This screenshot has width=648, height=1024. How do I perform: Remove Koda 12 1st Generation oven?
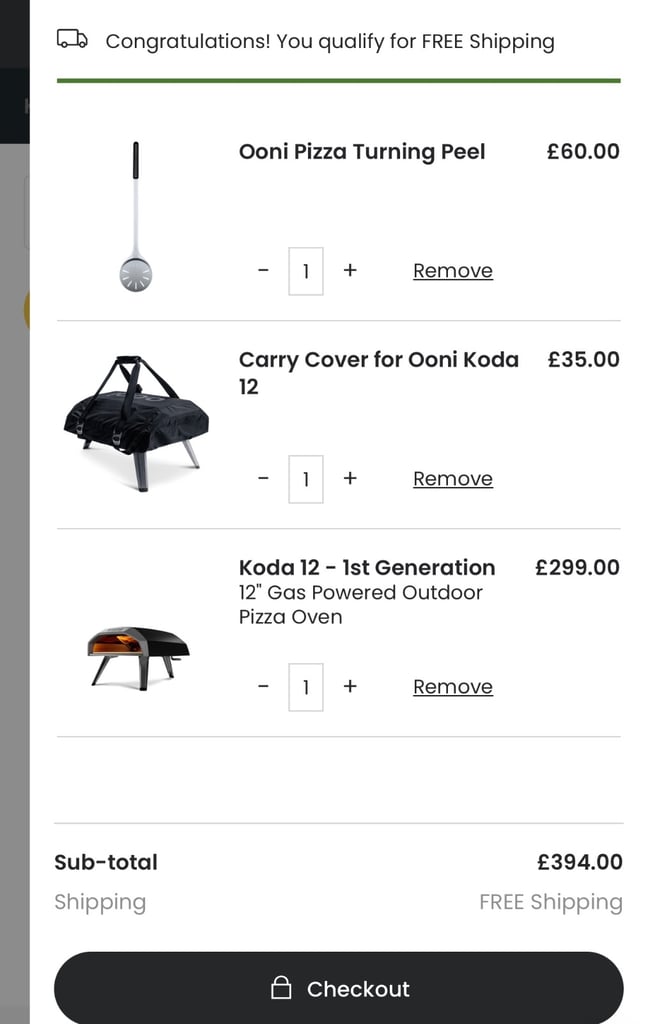[453, 686]
